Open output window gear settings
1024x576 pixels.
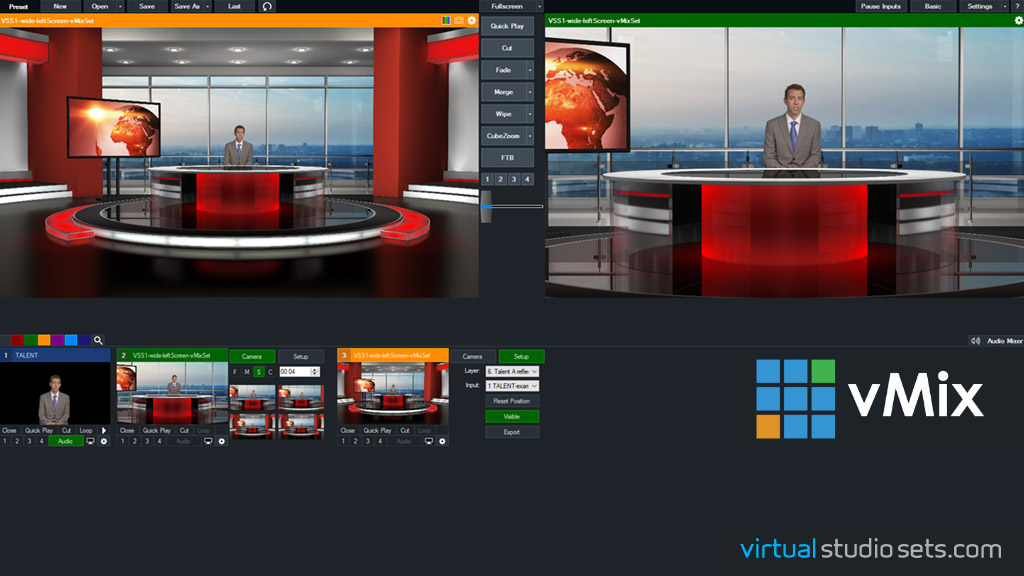pyautogui.click(x=1018, y=21)
